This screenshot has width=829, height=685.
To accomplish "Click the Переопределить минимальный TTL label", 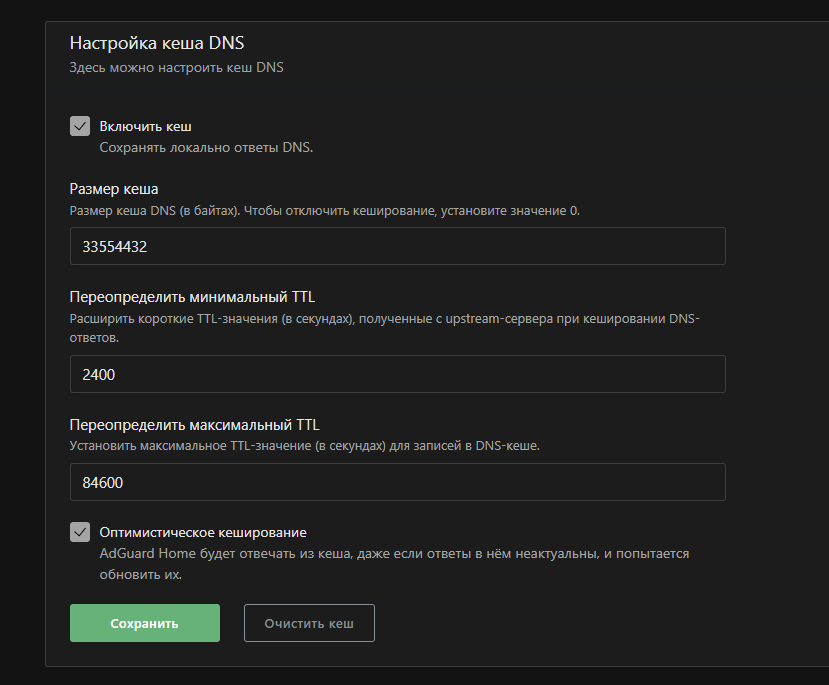I will [192, 297].
